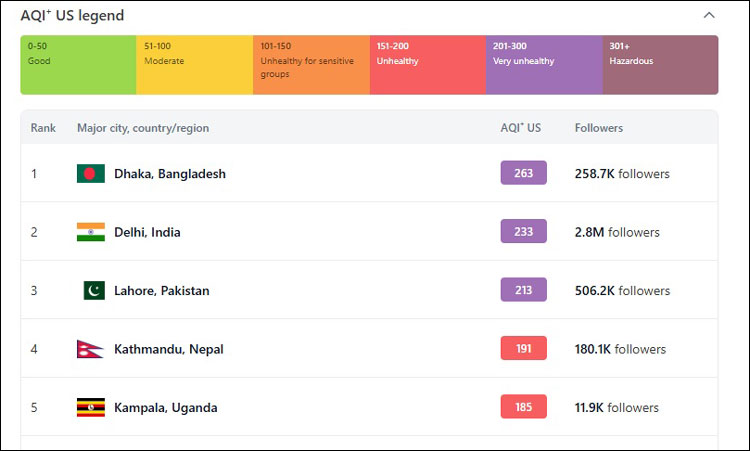Select the green Good 0-50 swatch
Viewport: 750px width, 451px height.
78,65
